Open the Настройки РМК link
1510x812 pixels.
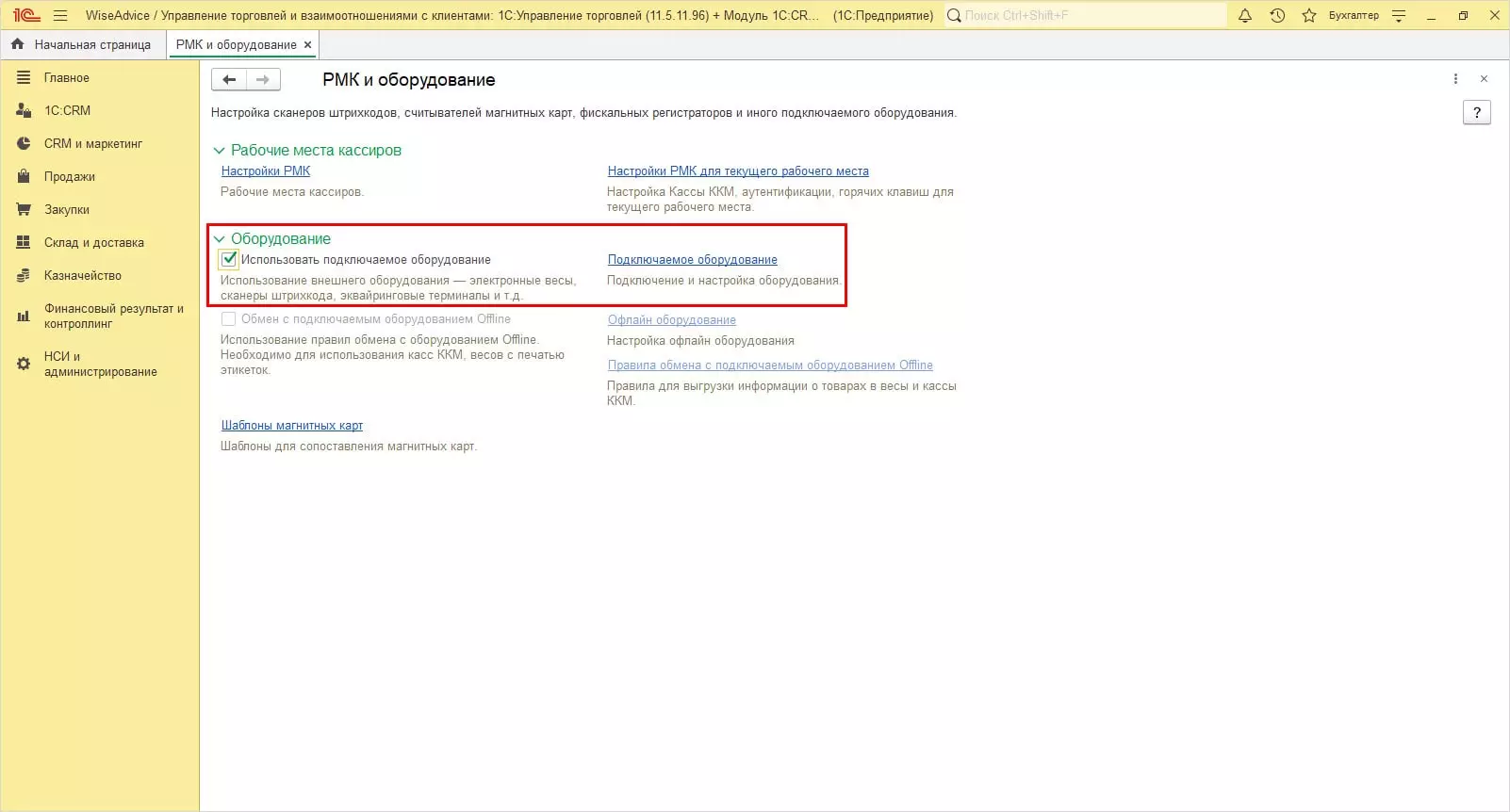pyautogui.click(x=266, y=171)
